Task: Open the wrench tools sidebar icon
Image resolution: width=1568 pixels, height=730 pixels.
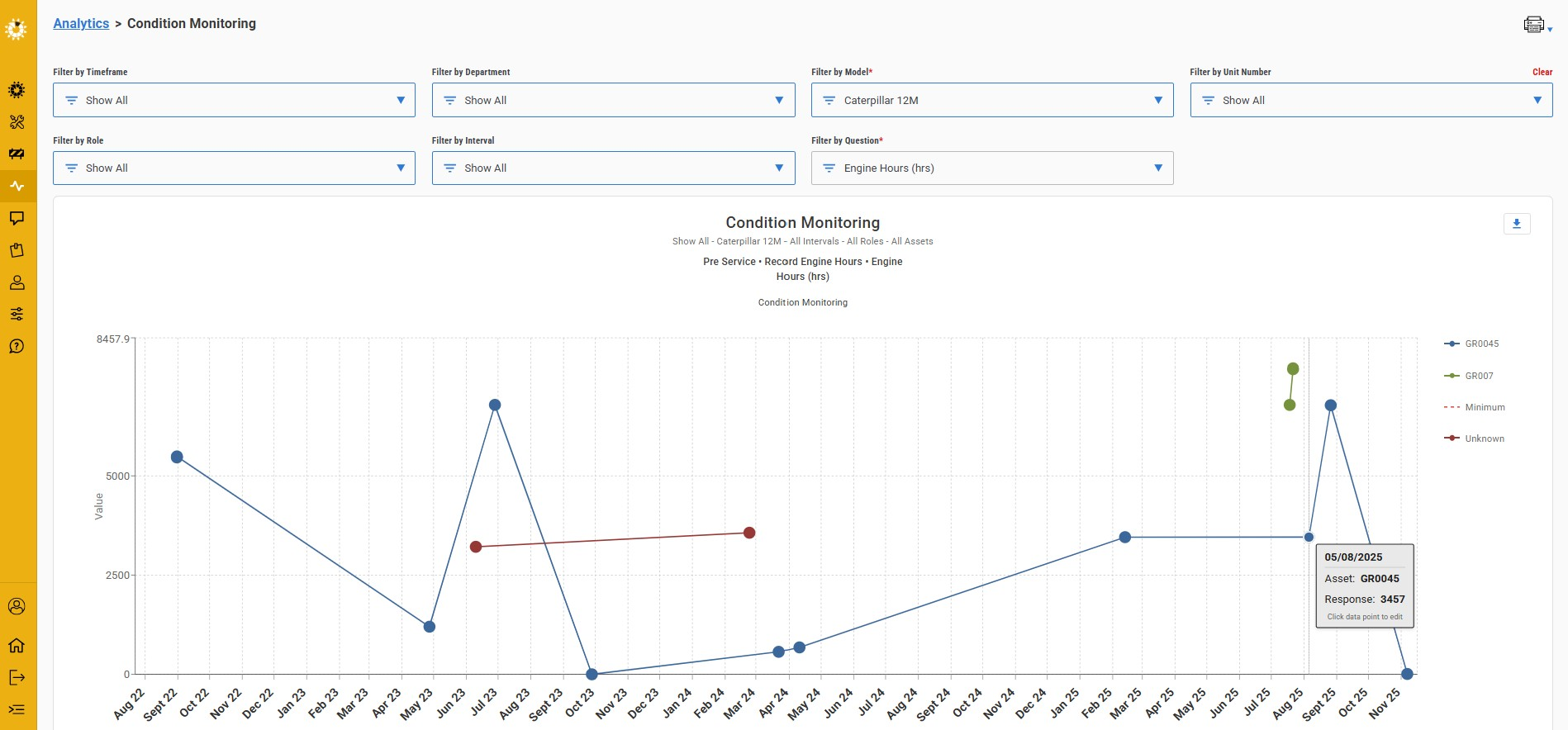Action: click(x=17, y=122)
